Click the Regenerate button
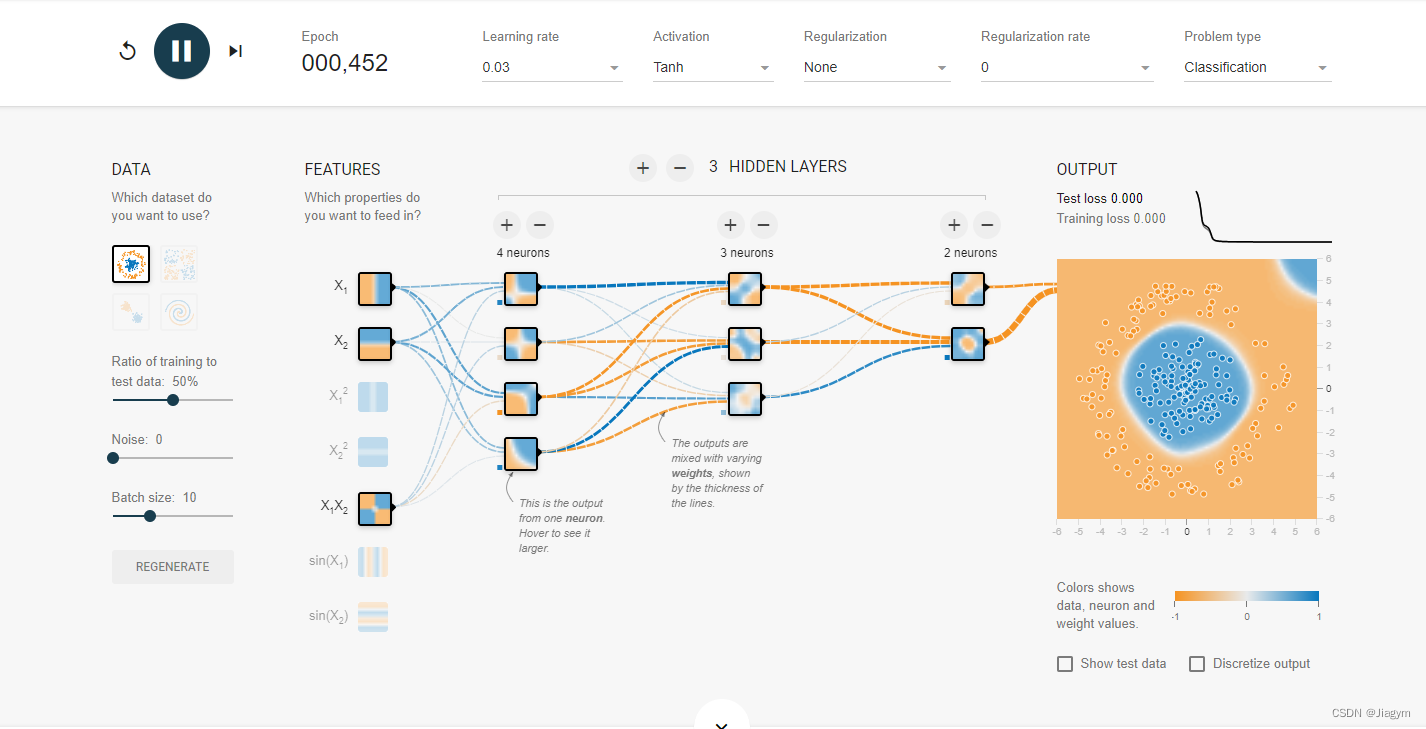 click(173, 567)
